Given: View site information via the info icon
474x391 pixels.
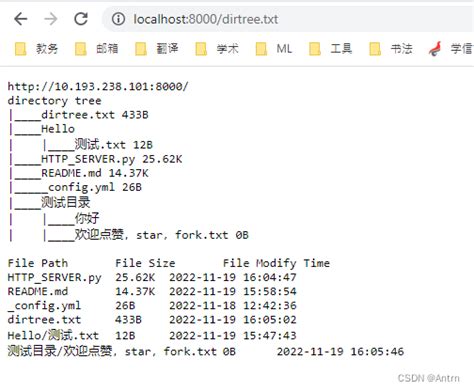Looking at the screenshot, I should click(118, 19).
